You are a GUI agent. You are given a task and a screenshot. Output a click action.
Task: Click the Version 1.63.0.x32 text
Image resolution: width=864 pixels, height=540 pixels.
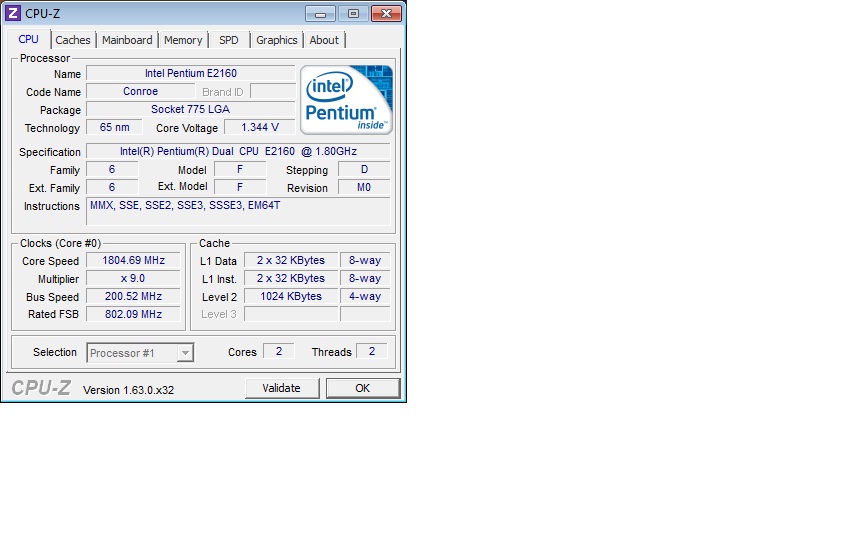pyautogui.click(x=128, y=390)
